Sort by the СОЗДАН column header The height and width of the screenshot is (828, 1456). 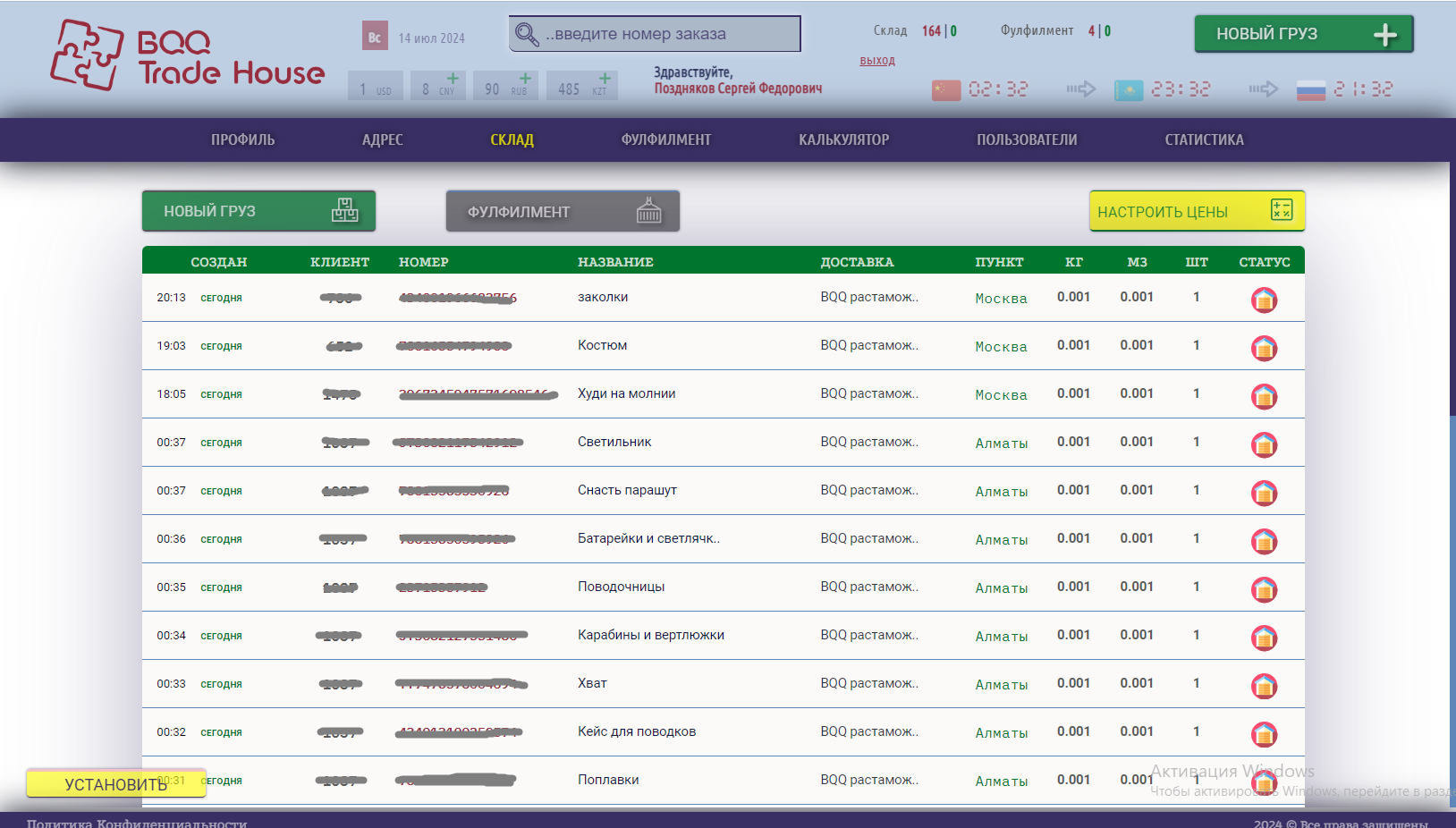(219, 262)
